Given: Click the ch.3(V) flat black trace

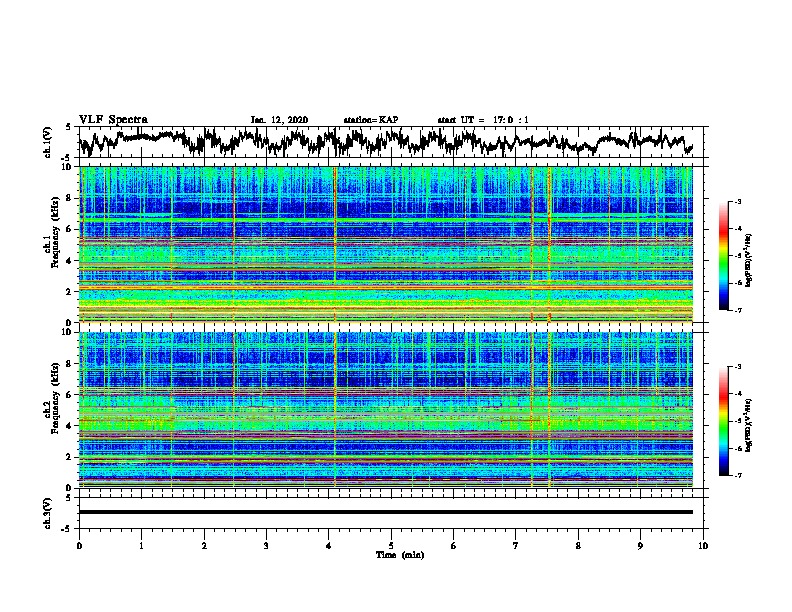Looking at the screenshot, I should point(386,512).
